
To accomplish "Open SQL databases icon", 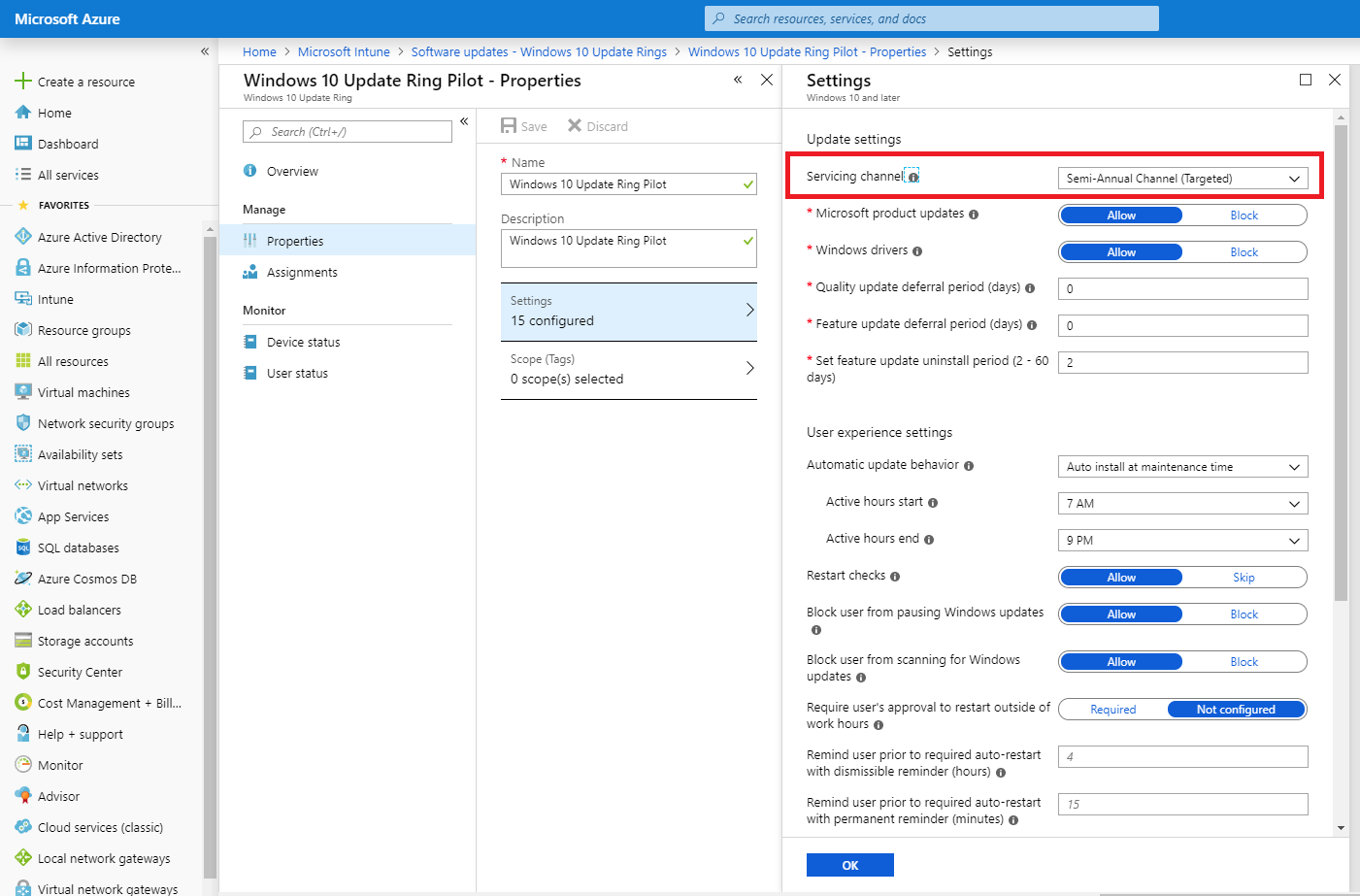I will [23, 548].
